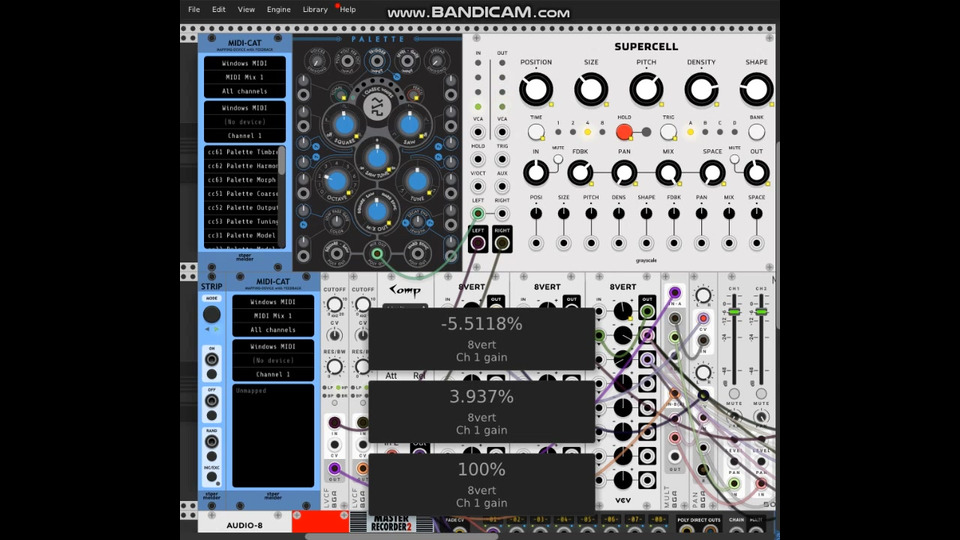960x540 pixels.
Task: Click Supercell POSI attenuverter small knob
Action: tap(536, 213)
